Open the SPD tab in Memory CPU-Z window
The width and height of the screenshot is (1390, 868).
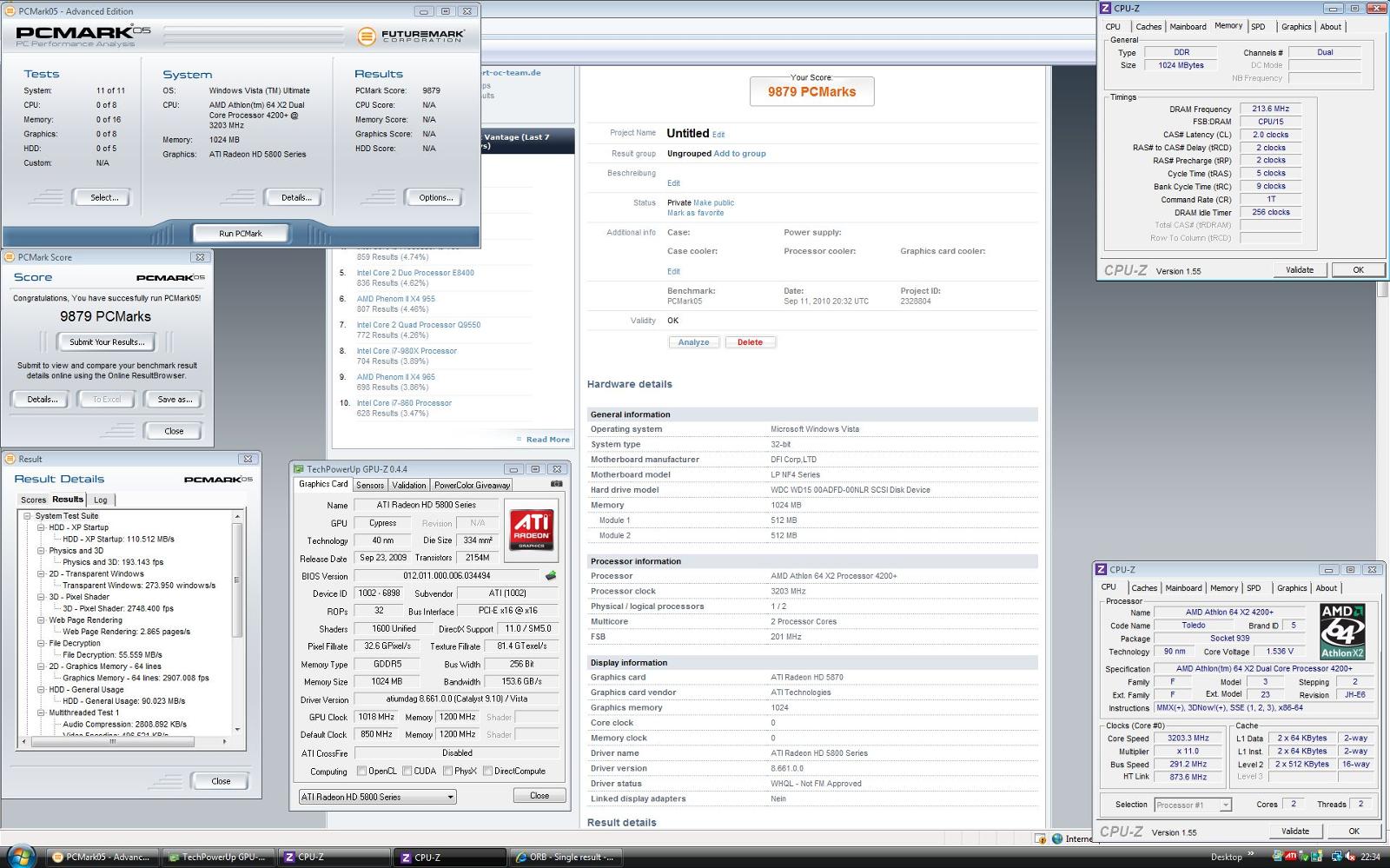(1258, 27)
